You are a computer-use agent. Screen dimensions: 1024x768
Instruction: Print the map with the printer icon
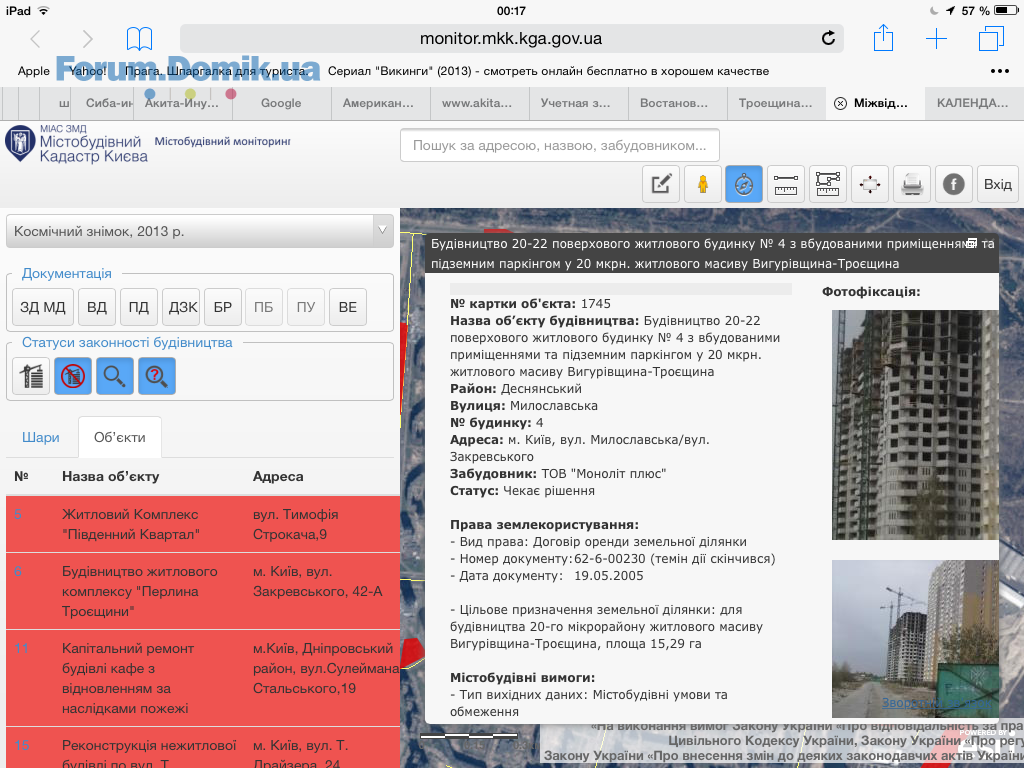click(912, 184)
